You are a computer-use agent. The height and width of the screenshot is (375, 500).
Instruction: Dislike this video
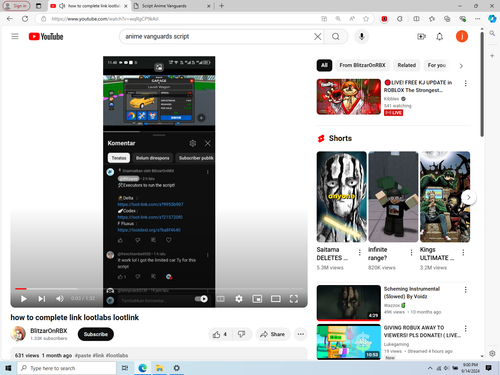(x=242, y=334)
